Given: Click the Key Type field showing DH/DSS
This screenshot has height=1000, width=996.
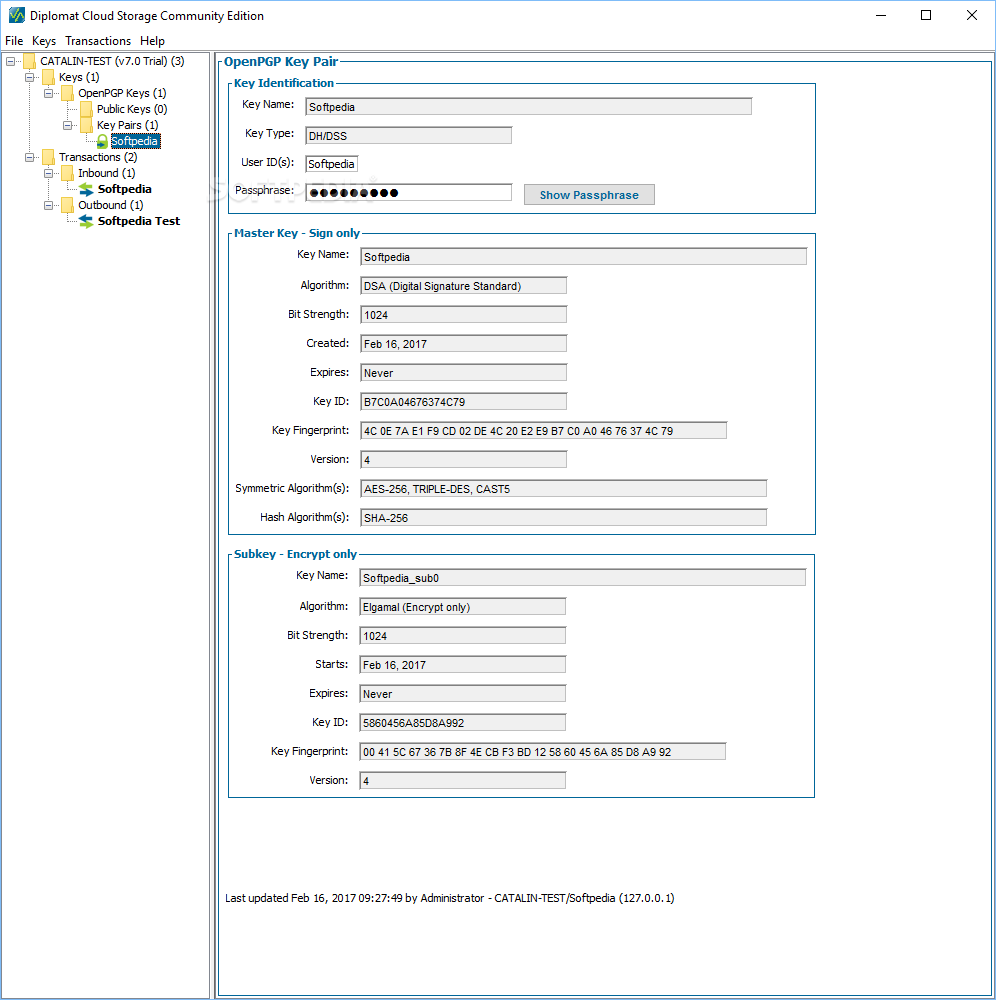Looking at the screenshot, I should click(x=409, y=135).
